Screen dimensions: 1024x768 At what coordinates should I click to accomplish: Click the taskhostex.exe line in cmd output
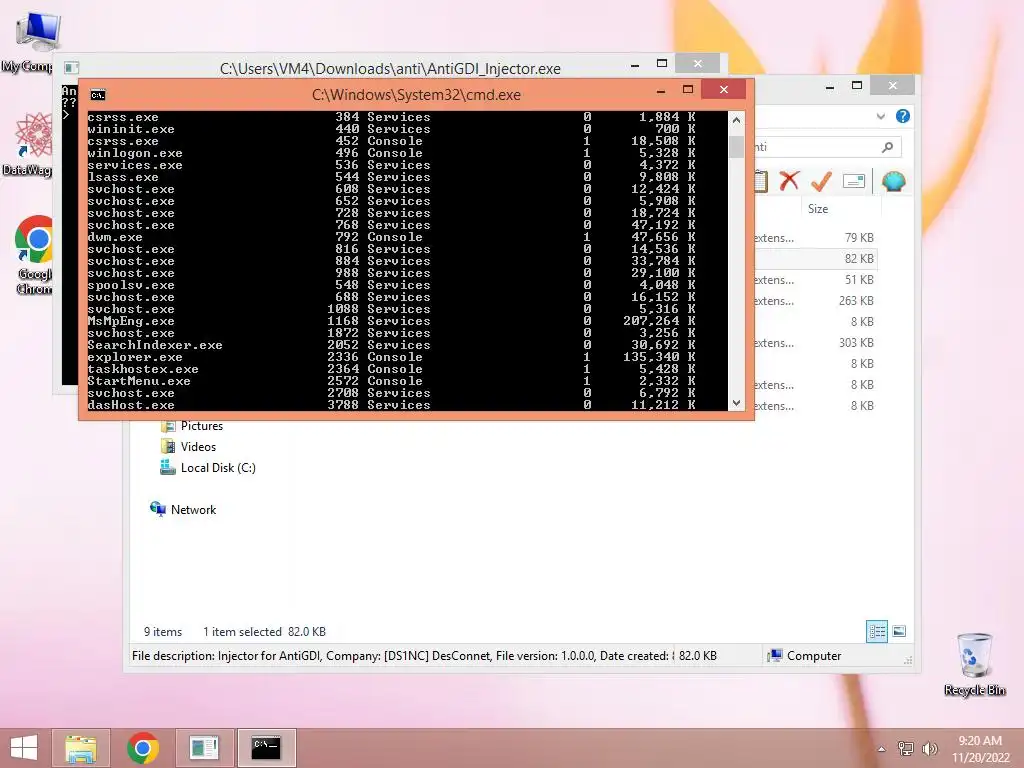point(392,369)
